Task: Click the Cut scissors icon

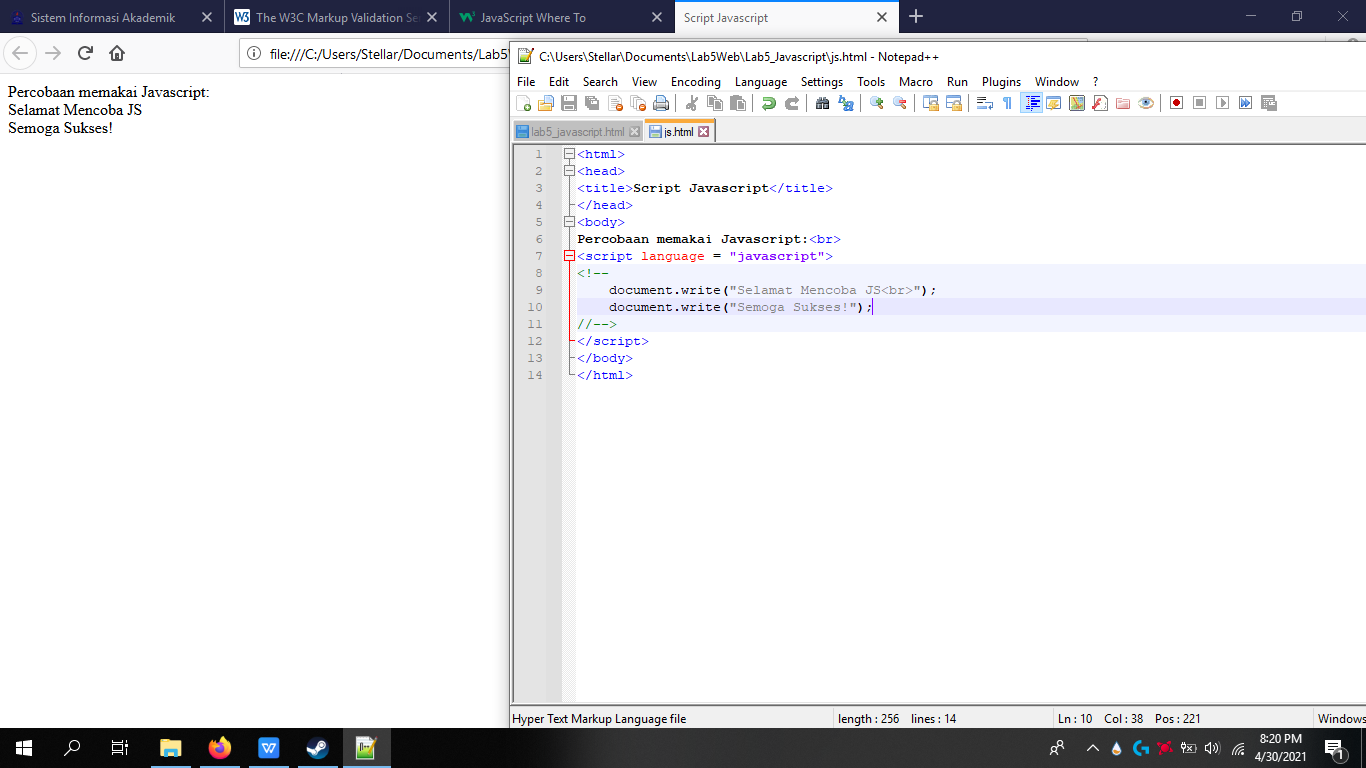Action: tap(691, 103)
